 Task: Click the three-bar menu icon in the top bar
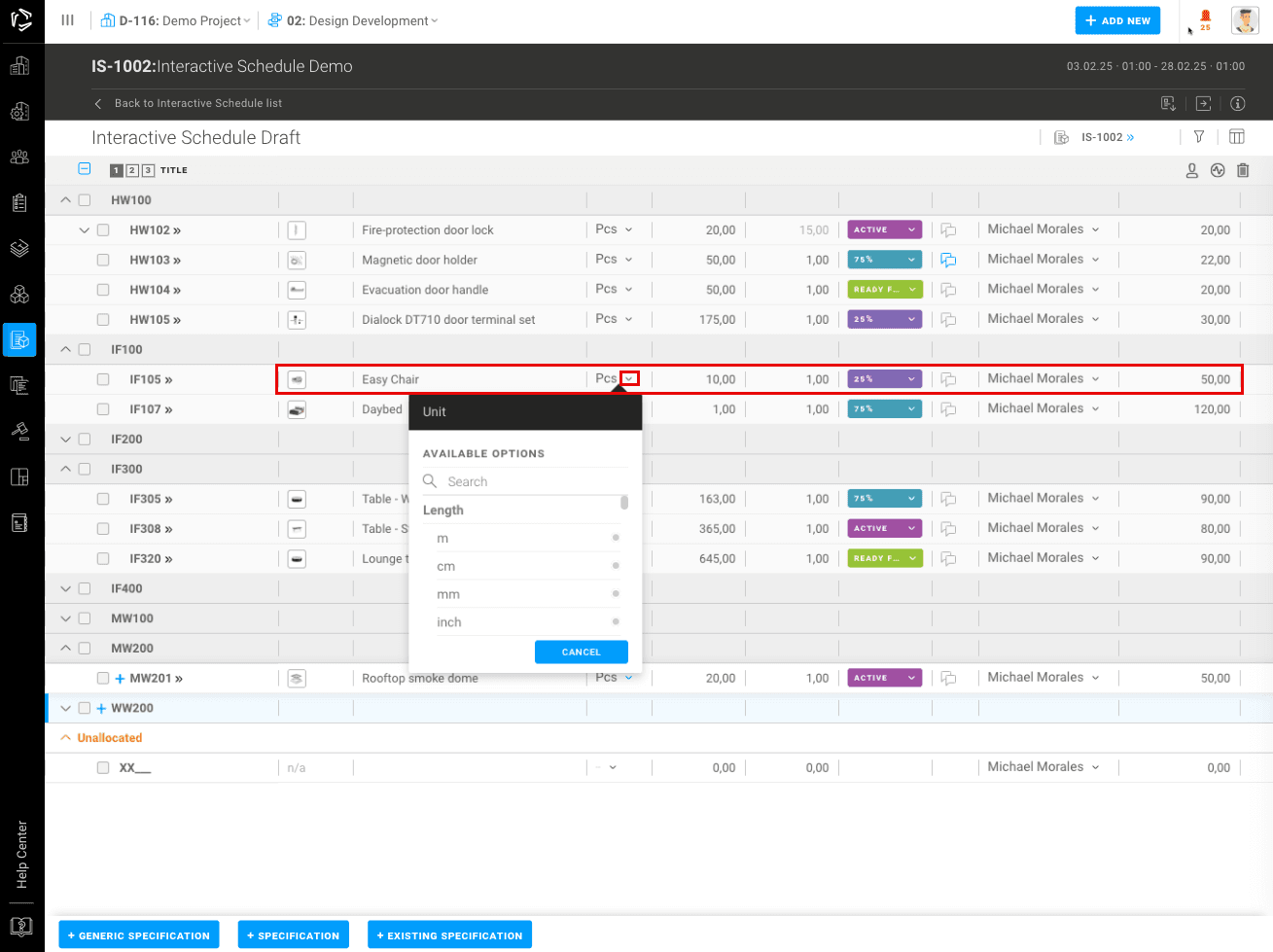[x=67, y=19]
